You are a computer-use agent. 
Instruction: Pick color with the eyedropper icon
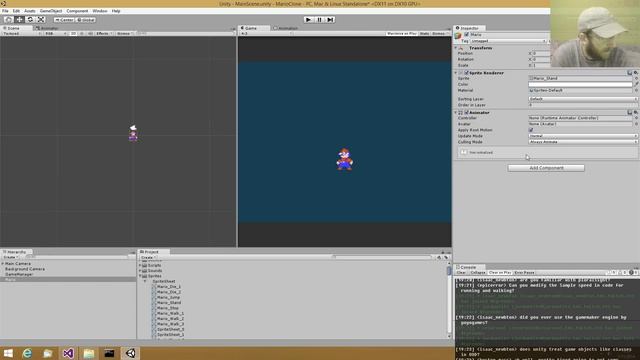636,84
